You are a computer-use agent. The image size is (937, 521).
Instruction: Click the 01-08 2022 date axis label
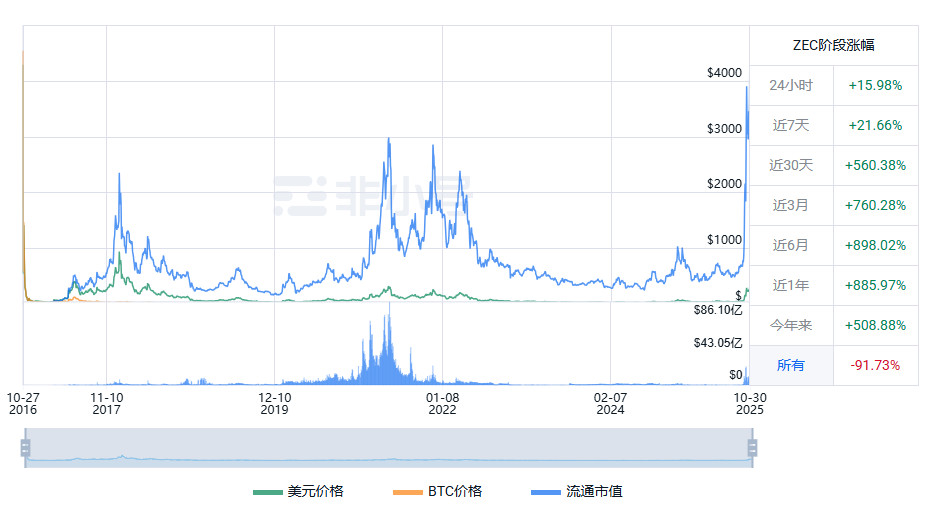pos(441,402)
